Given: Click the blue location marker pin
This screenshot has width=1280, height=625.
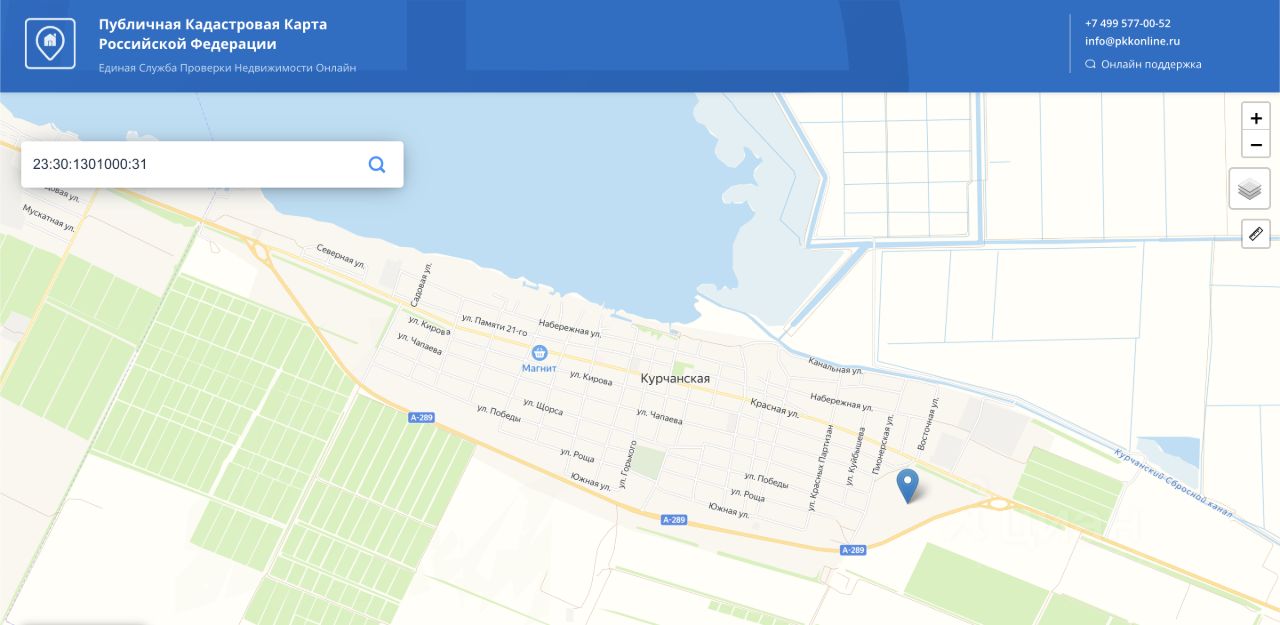Looking at the screenshot, I should 907,485.
